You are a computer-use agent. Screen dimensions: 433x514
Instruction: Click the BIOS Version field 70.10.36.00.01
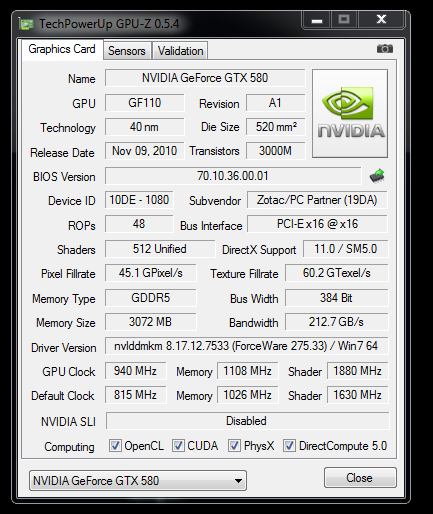click(x=233, y=176)
